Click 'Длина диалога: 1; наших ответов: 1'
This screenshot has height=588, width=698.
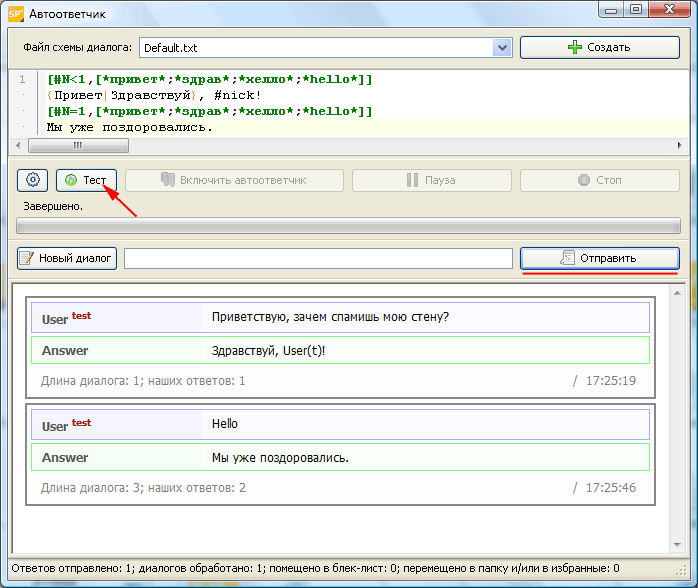pyautogui.click(x=143, y=381)
